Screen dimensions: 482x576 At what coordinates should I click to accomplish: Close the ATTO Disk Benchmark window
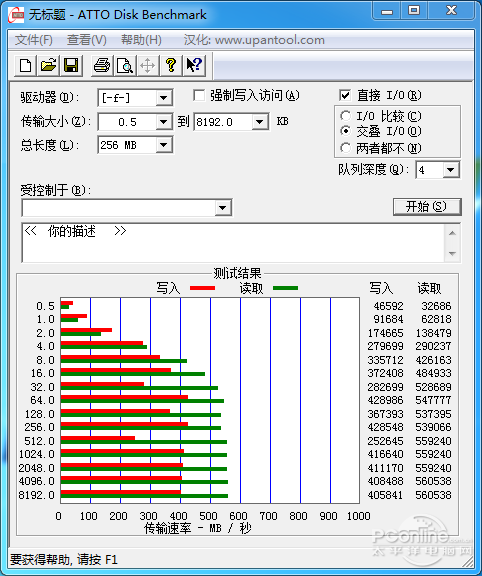(x=452, y=11)
